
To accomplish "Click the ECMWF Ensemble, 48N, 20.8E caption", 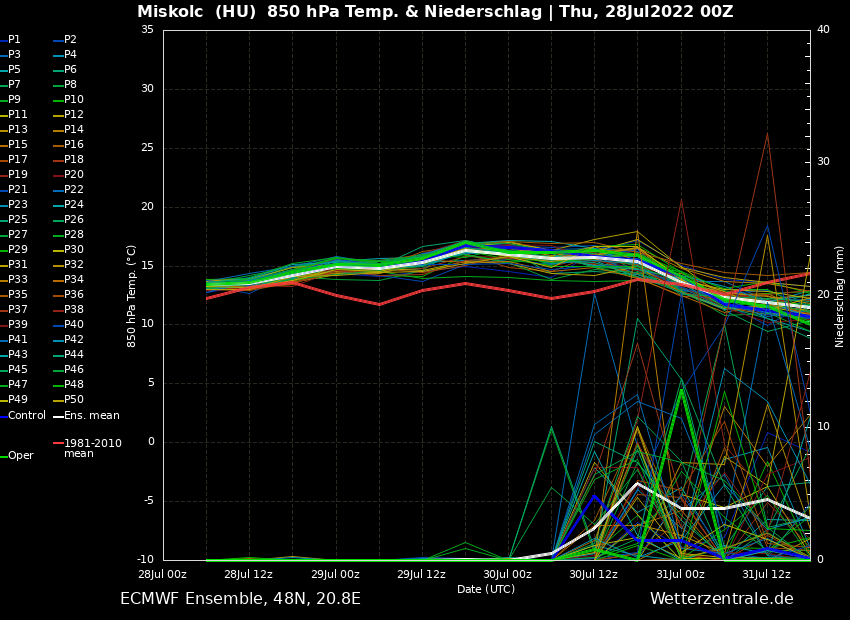I will pos(240,599).
